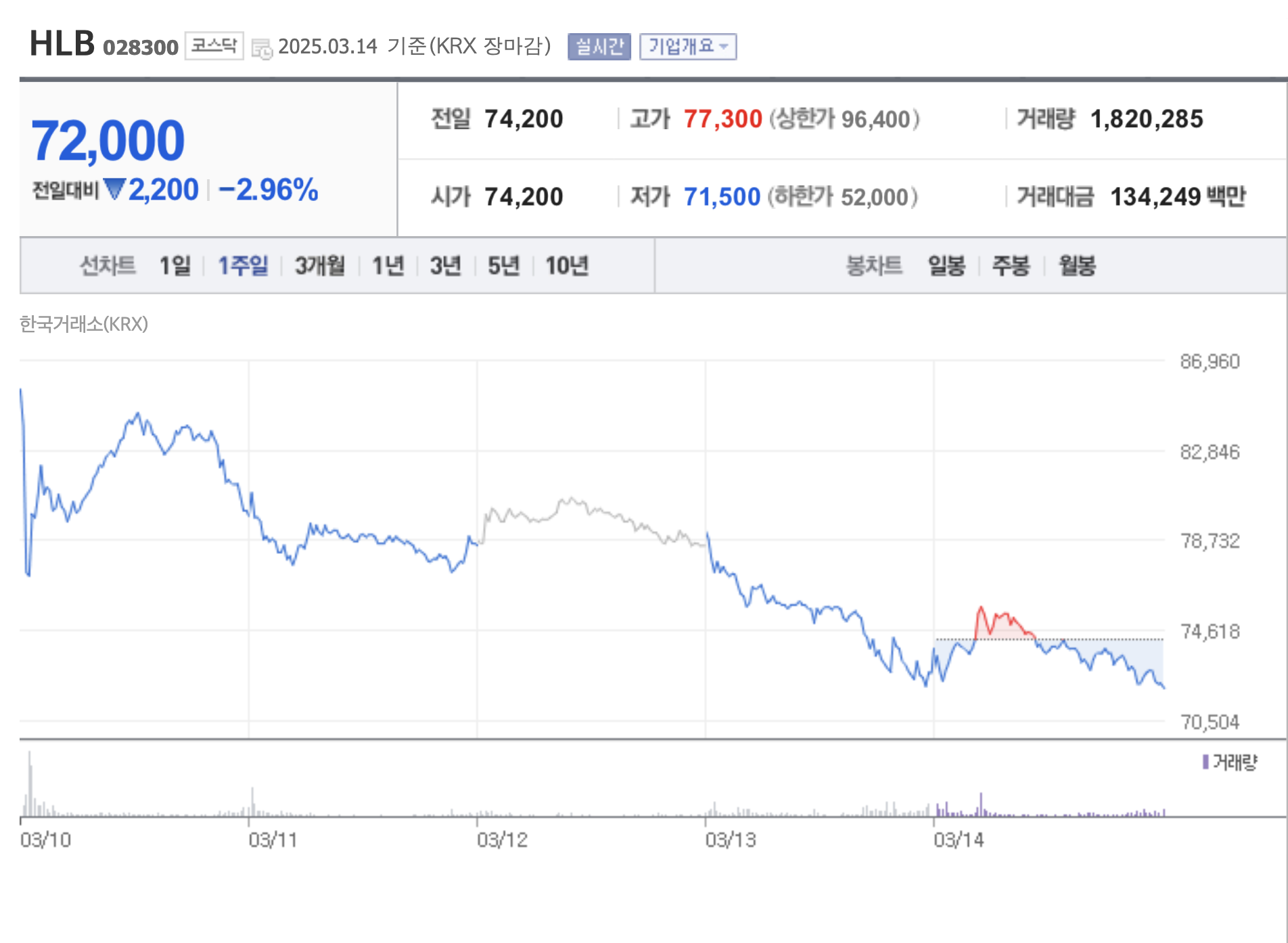Click the 86,960 price axis label
This screenshot has height=943, width=1288.
[1210, 361]
